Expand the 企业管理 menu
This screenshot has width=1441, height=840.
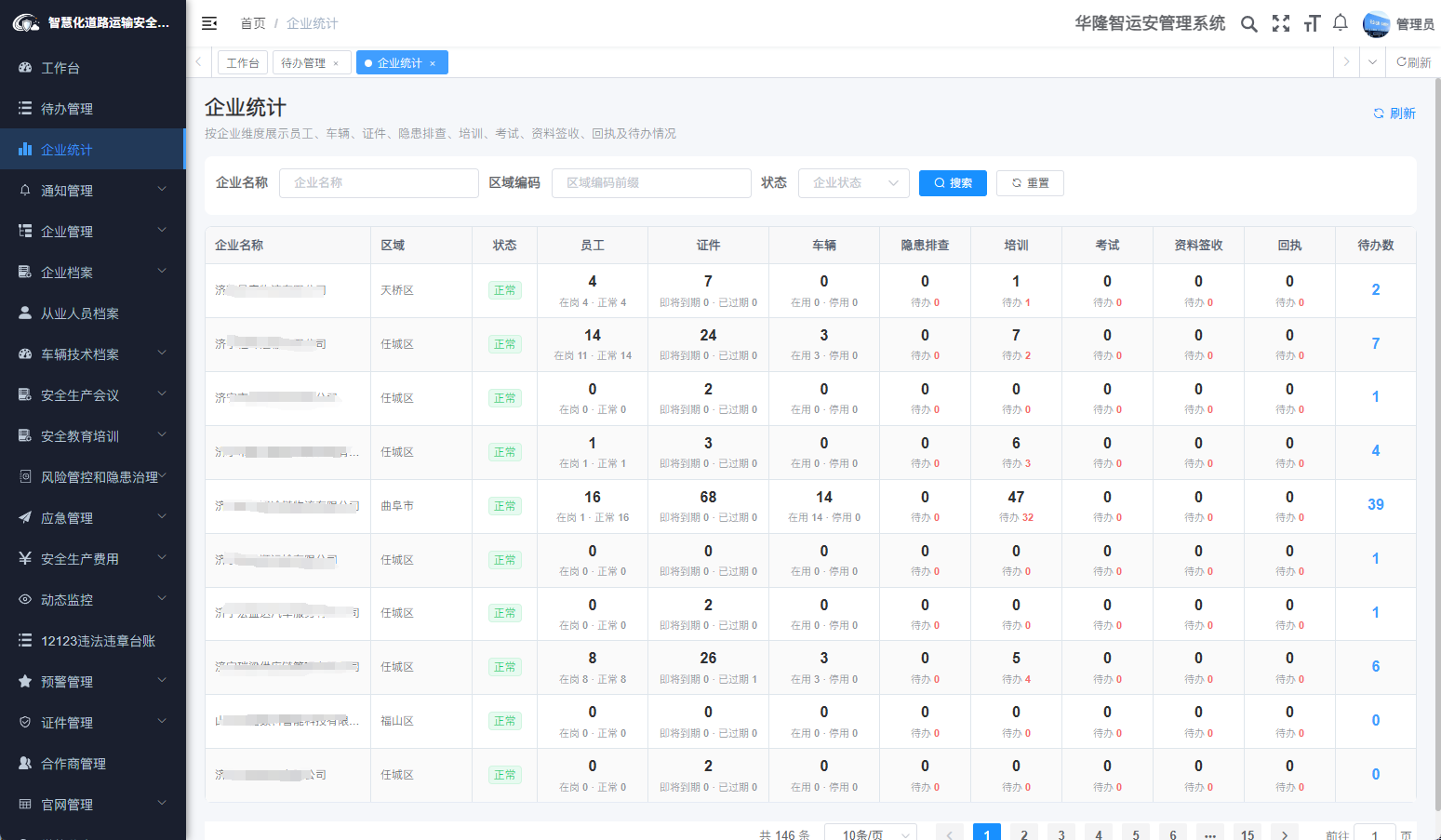(x=93, y=232)
